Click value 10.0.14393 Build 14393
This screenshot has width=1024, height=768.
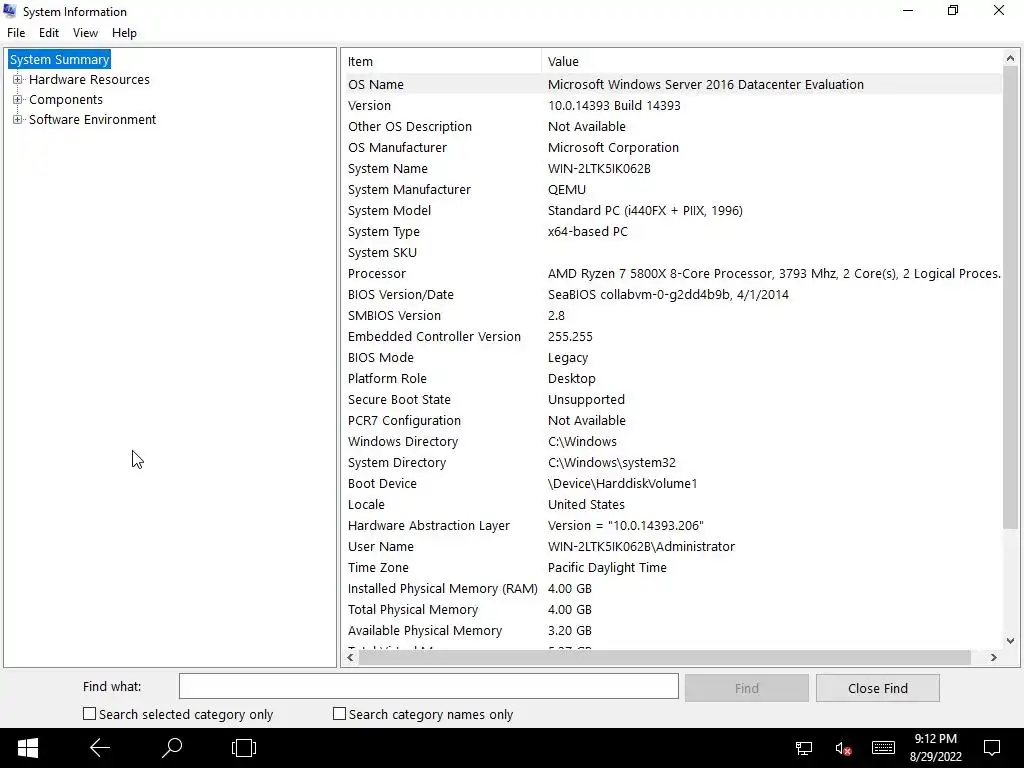614,105
